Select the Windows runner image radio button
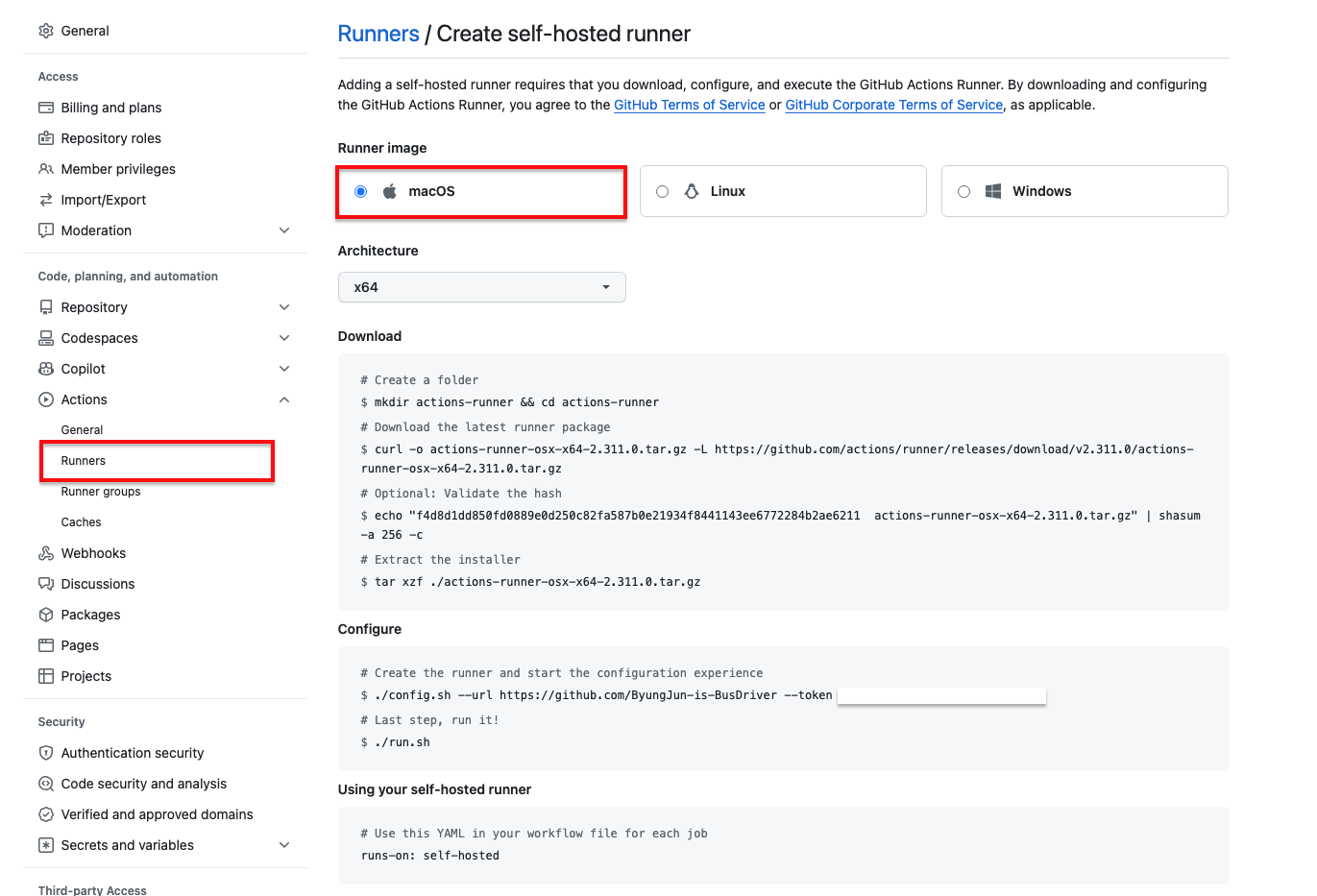 coord(964,191)
